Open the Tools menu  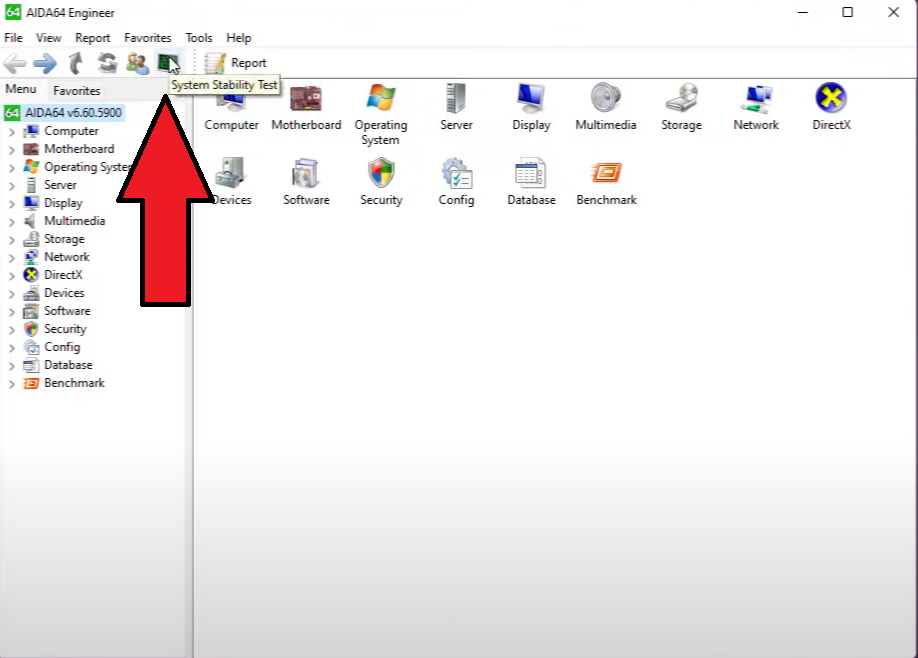tap(198, 38)
